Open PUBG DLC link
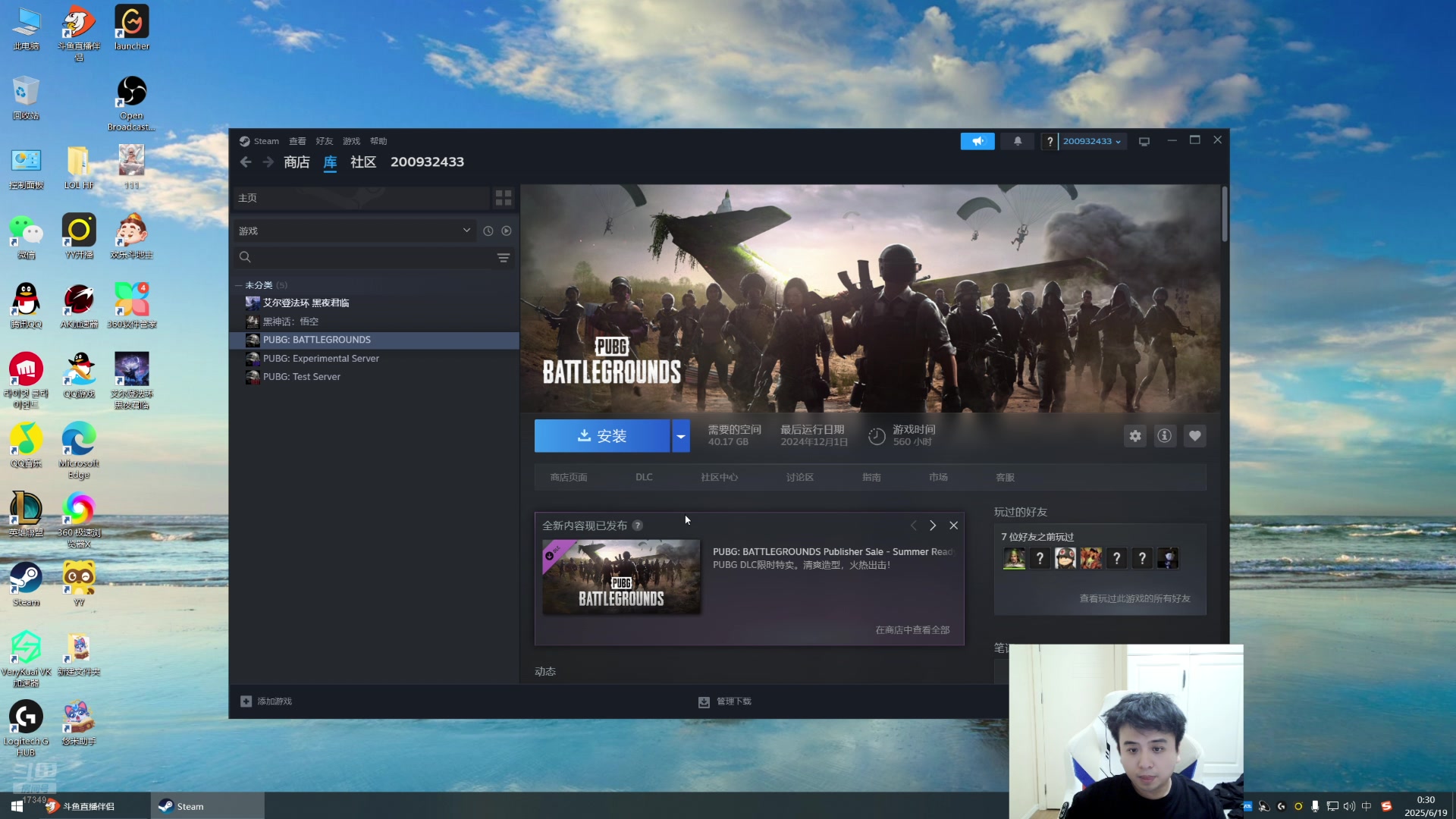Image resolution: width=1456 pixels, height=819 pixels. (x=644, y=478)
